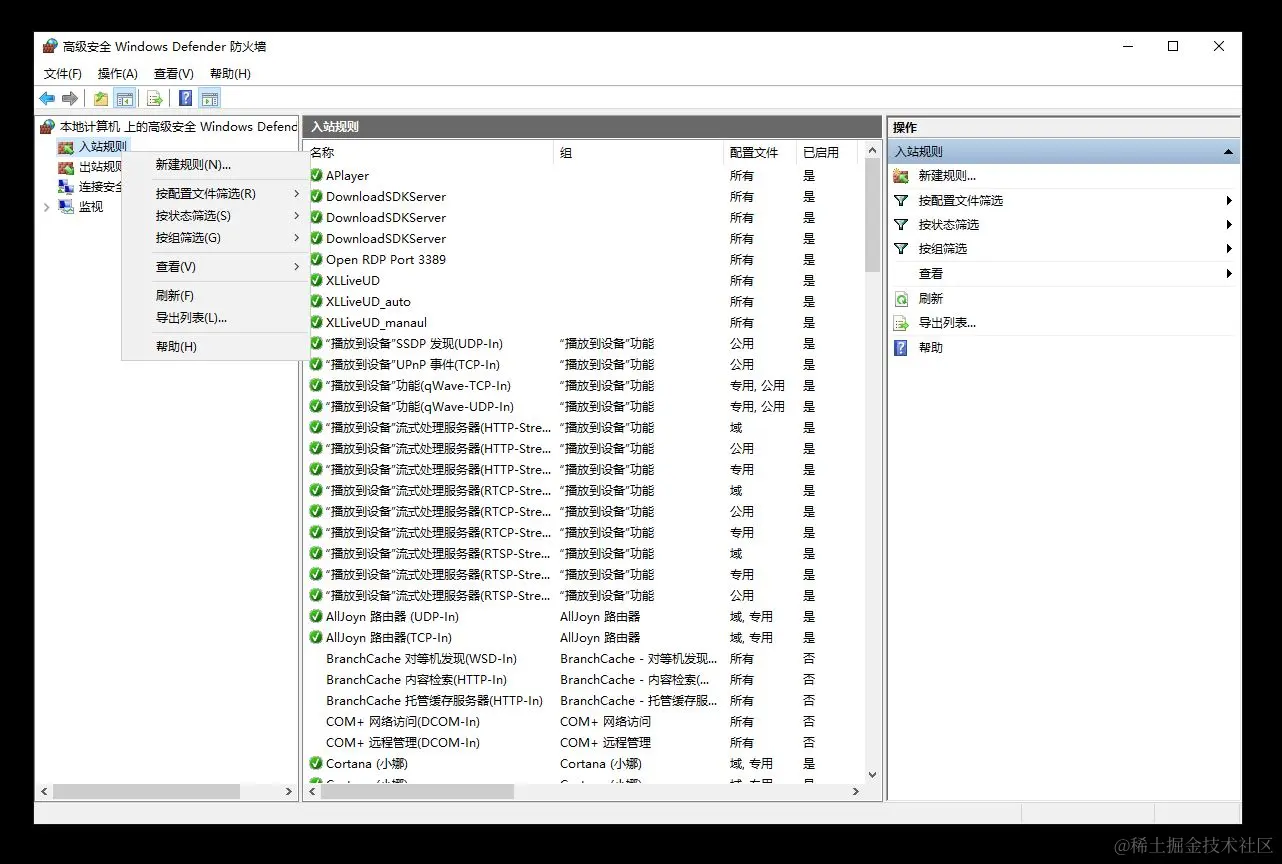Click the status icon of XLLiveUD_manaul rule
The height and width of the screenshot is (864, 1282).
tap(316, 322)
